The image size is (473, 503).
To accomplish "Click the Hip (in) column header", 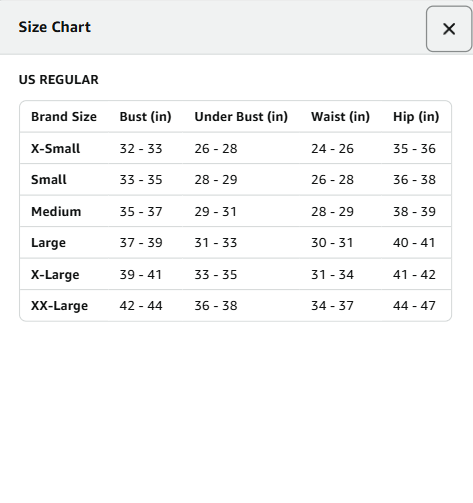I will tap(416, 117).
